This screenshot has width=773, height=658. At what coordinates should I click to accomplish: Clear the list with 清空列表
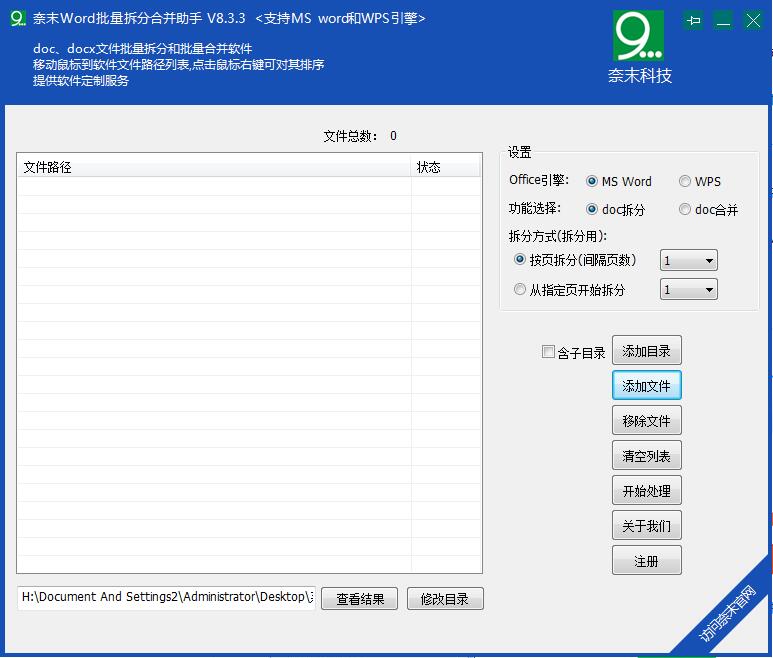(x=646, y=456)
